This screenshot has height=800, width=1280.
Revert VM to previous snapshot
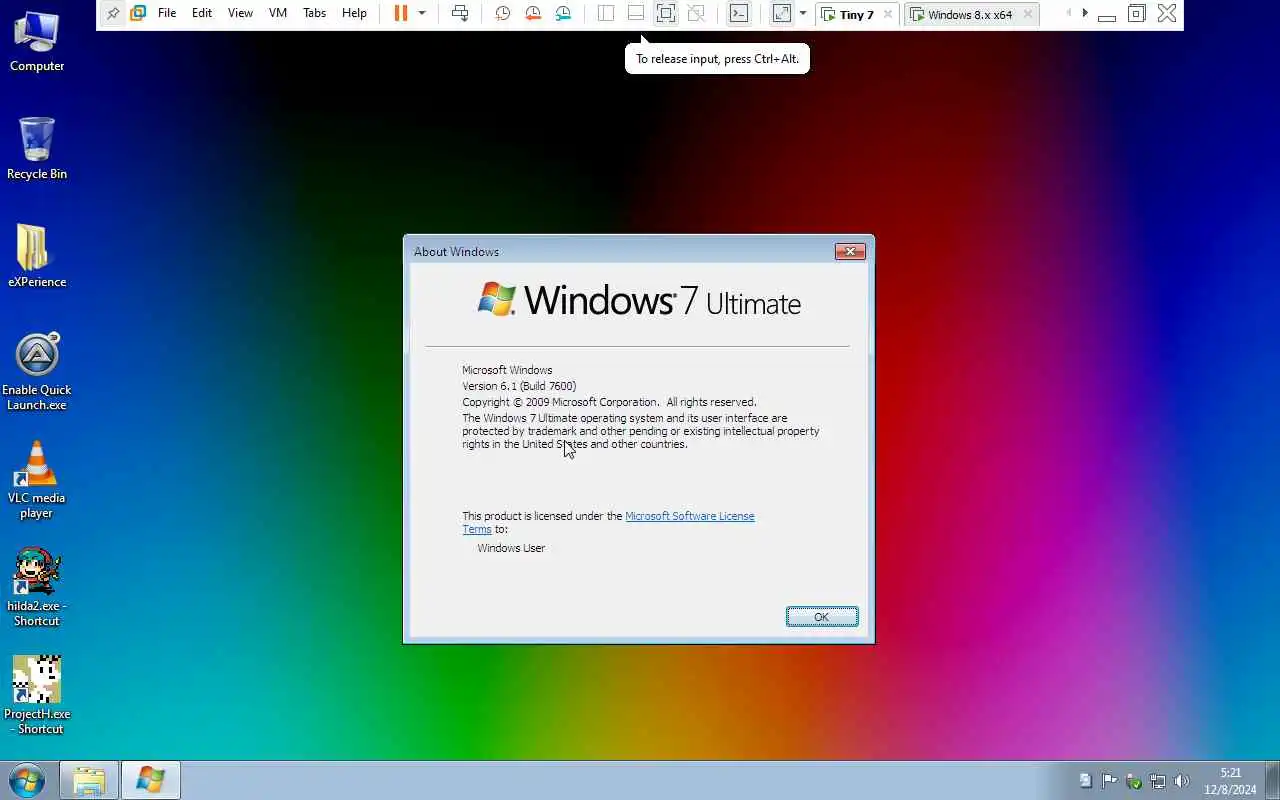(x=533, y=13)
